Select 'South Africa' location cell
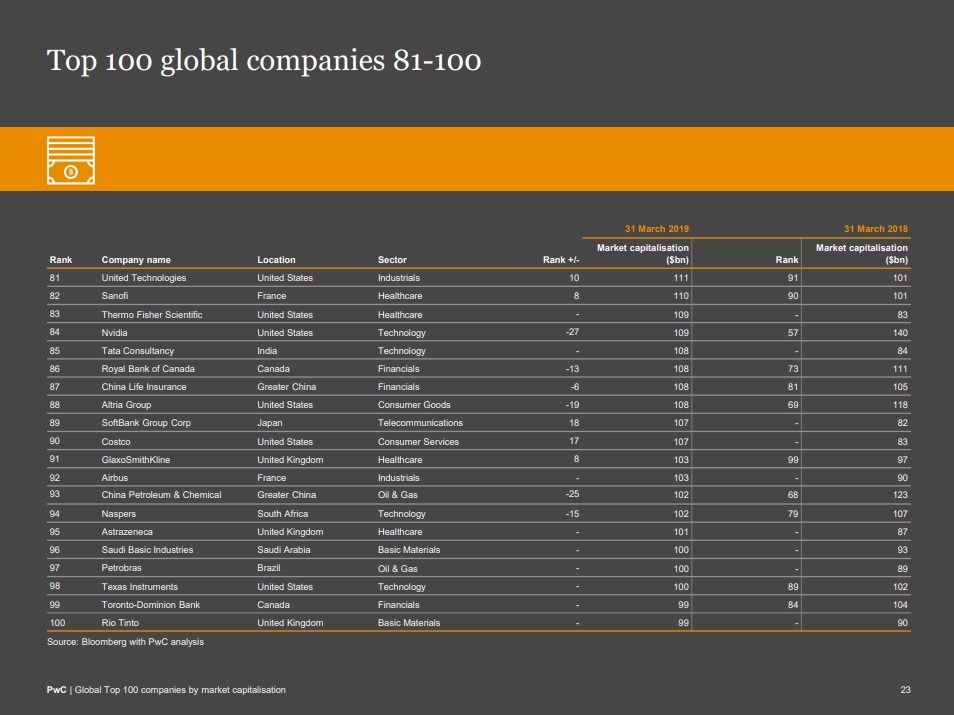The width and height of the screenshot is (954, 715). 282,514
